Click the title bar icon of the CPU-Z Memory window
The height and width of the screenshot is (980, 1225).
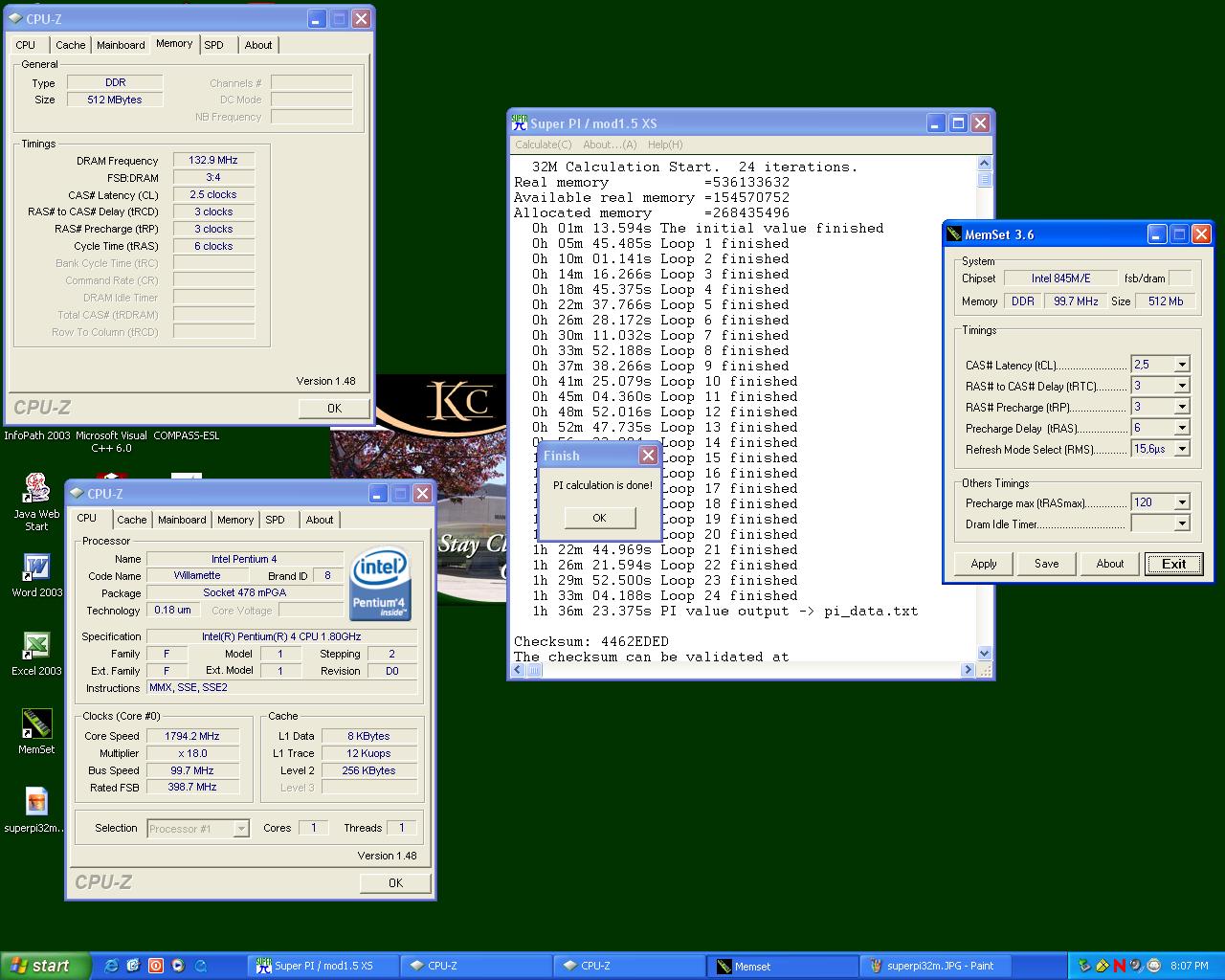click(15, 19)
